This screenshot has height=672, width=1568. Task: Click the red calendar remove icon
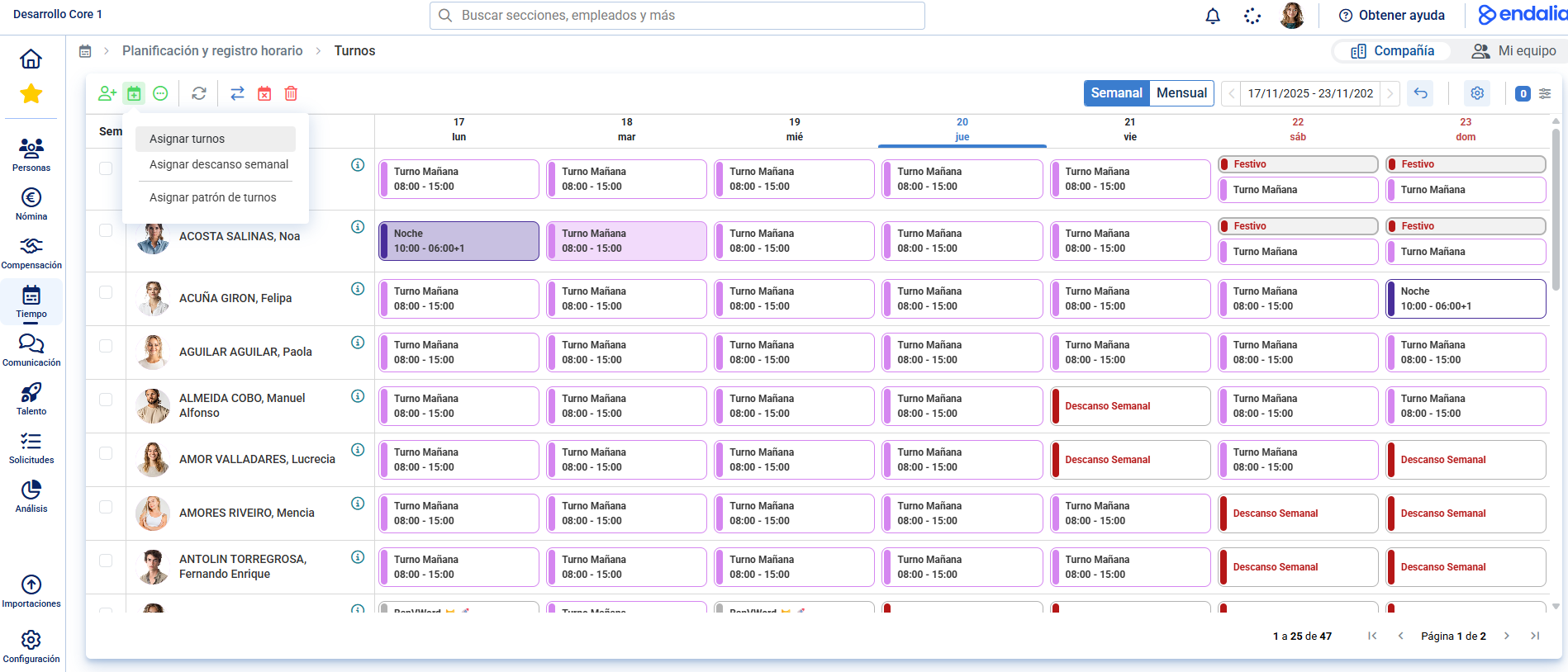point(264,93)
